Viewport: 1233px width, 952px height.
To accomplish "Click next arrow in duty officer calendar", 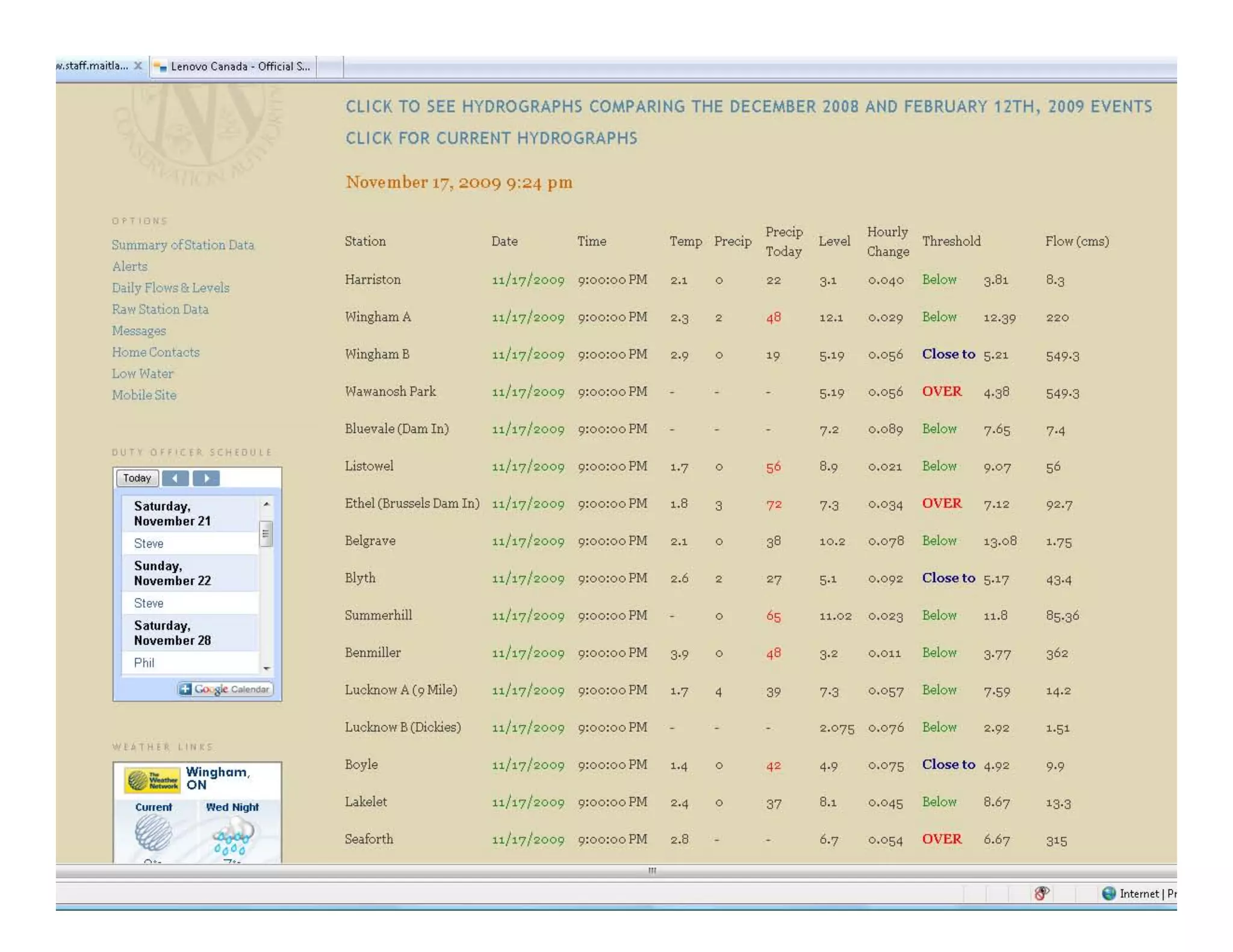I will tap(207, 478).
